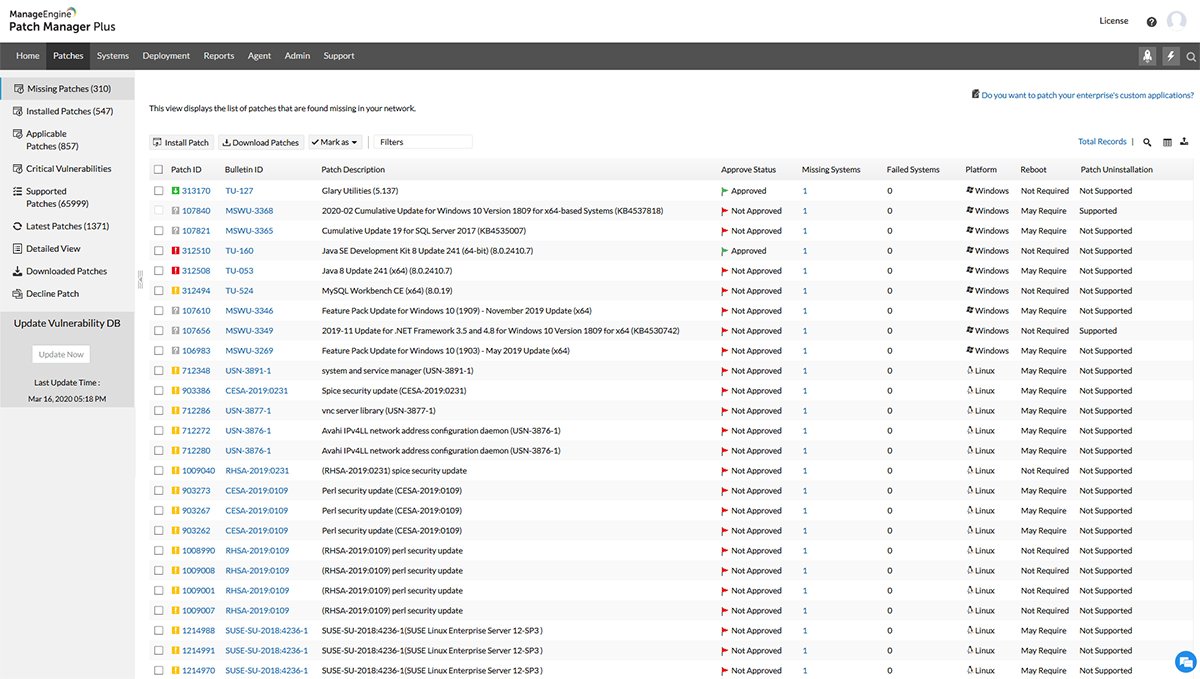
Task: Click the column chooser icon above the table
Action: coord(1167,142)
